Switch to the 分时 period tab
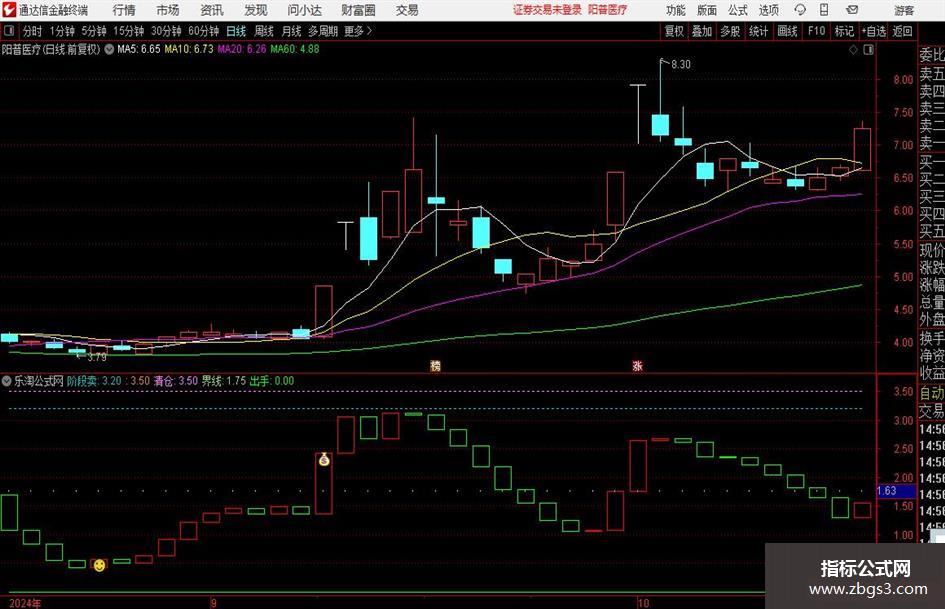The height and width of the screenshot is (609, 945). click(32, 31)
